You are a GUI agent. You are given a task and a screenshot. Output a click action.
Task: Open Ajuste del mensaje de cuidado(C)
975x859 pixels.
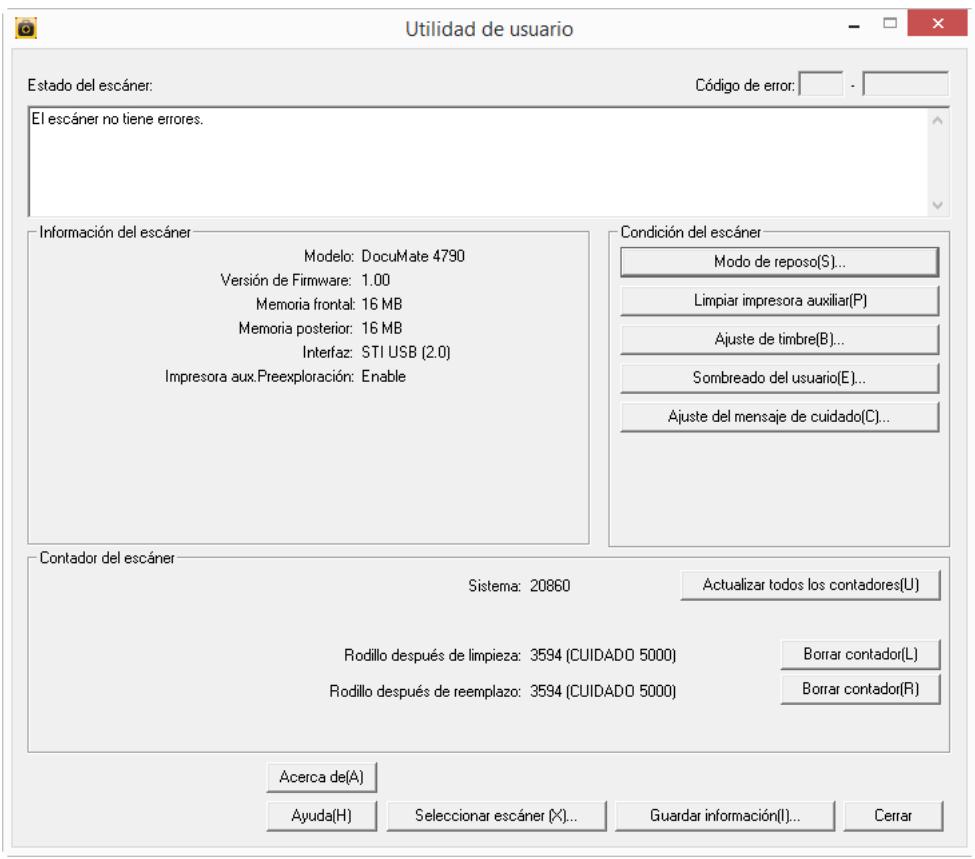click(x=779, y=416)
